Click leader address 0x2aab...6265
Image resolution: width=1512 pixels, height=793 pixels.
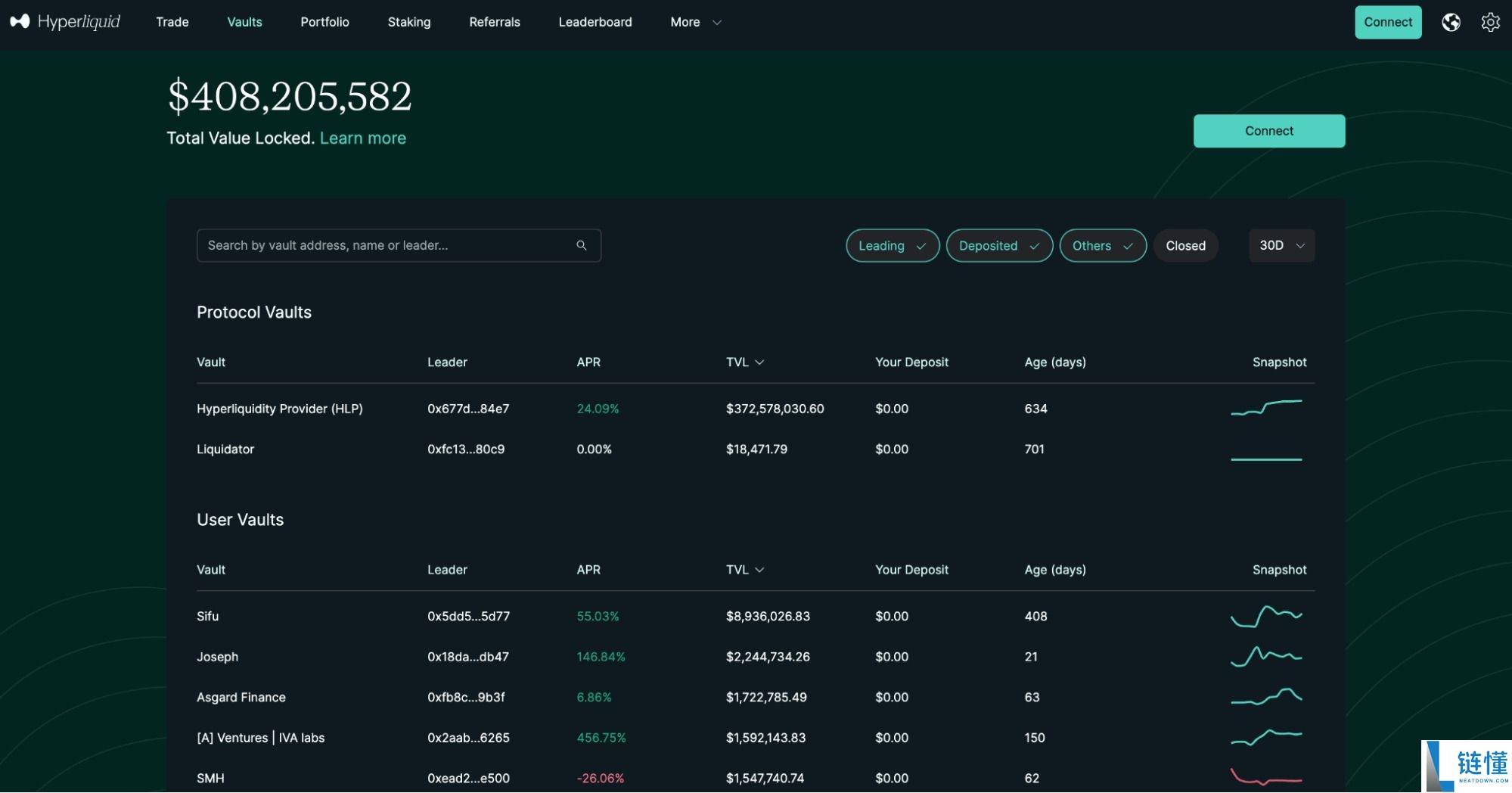point(469,738)
